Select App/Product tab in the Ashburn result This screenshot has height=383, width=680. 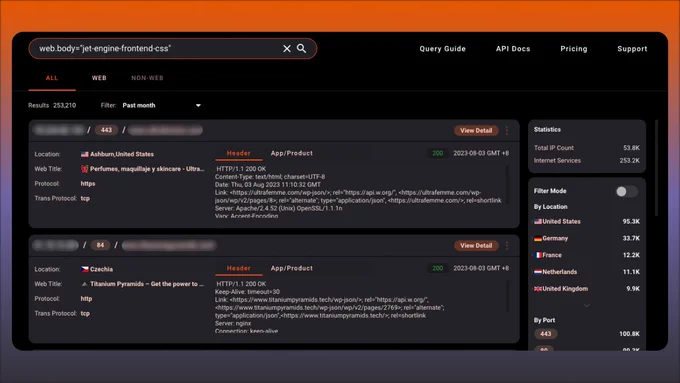[x=291, y=153]
